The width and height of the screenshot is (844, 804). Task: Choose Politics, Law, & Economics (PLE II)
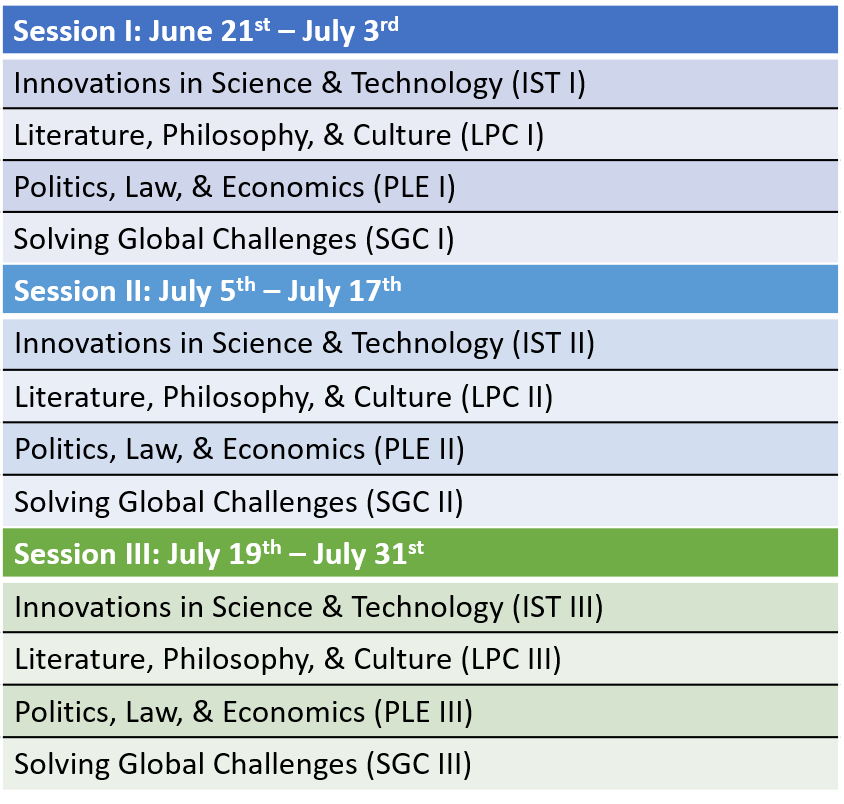(x=239, y=448)
